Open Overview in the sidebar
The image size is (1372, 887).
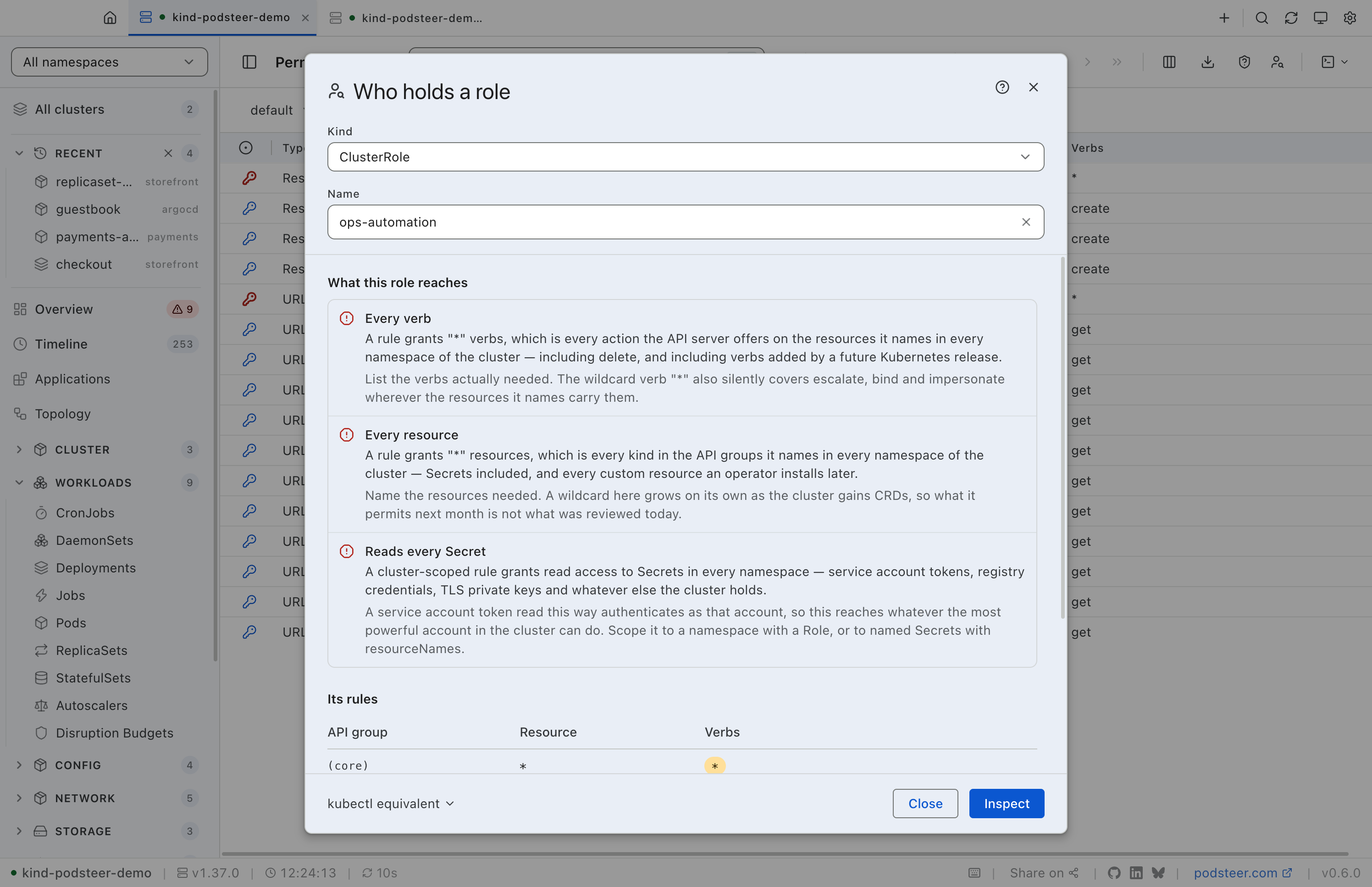click(105, 309)
